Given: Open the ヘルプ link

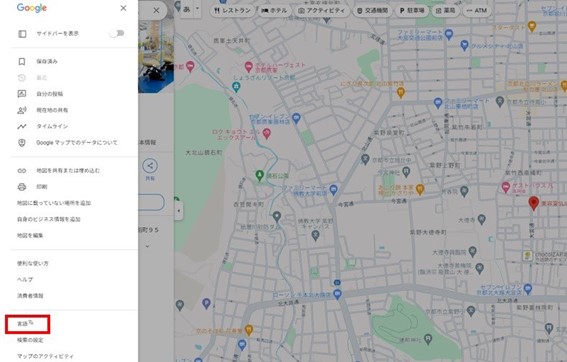Looking at the screenshot, I should point(25,280).
